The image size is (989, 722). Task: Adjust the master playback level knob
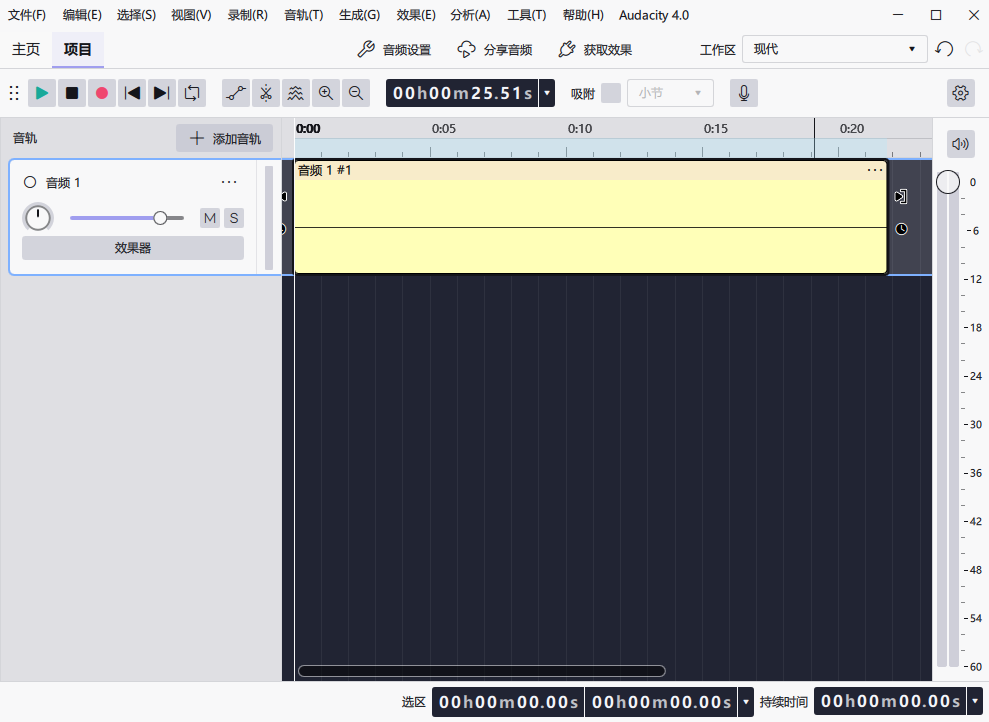[947, 182]
